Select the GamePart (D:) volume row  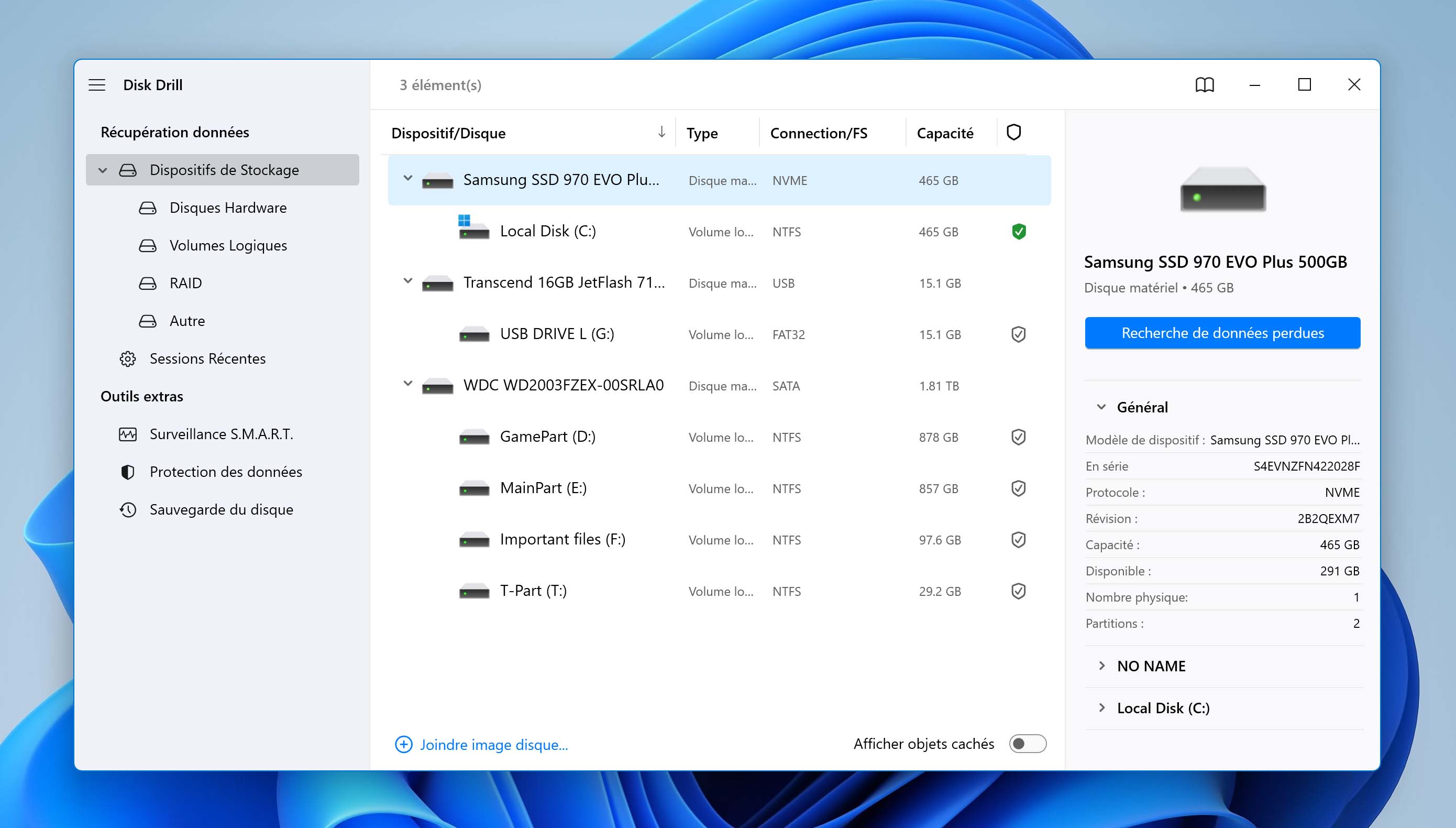pyautogui.click(x=719, y=437)
